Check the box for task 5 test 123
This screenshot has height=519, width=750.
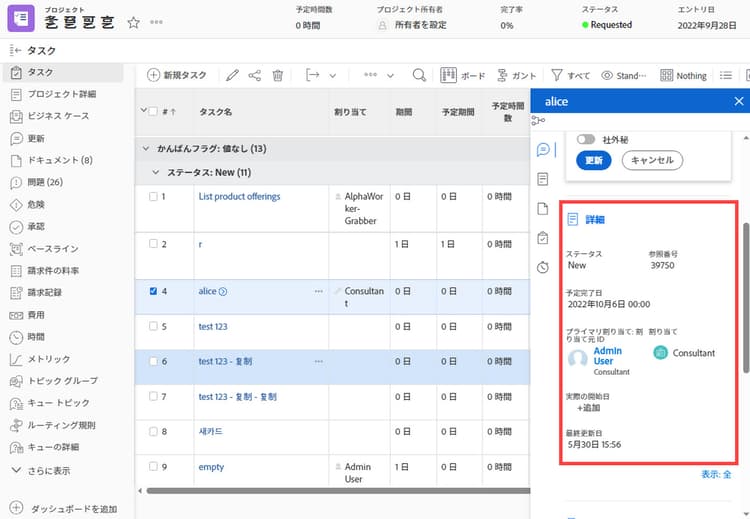(153, 326)
